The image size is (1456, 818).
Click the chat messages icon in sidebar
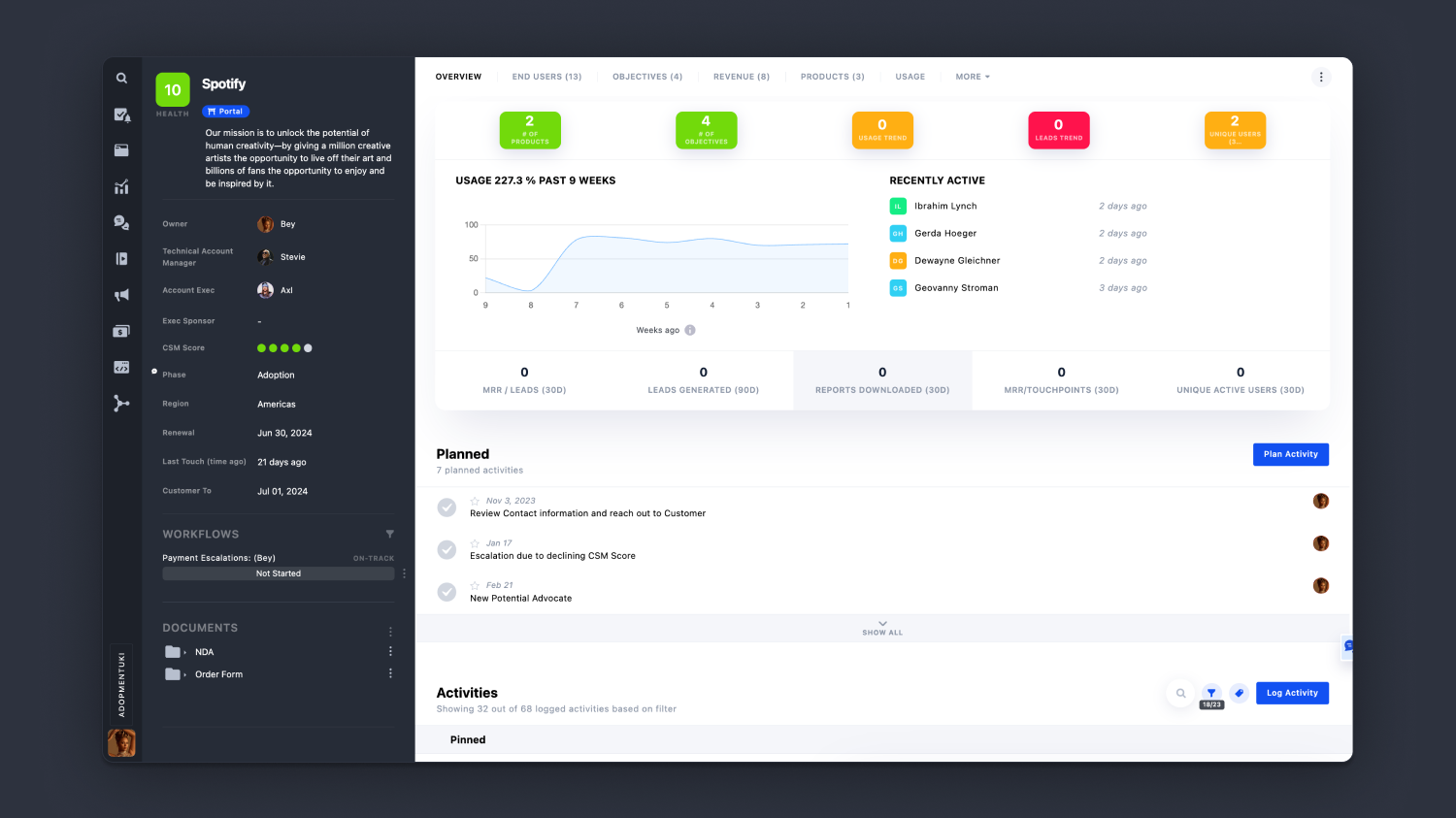(x=121, y=221)
